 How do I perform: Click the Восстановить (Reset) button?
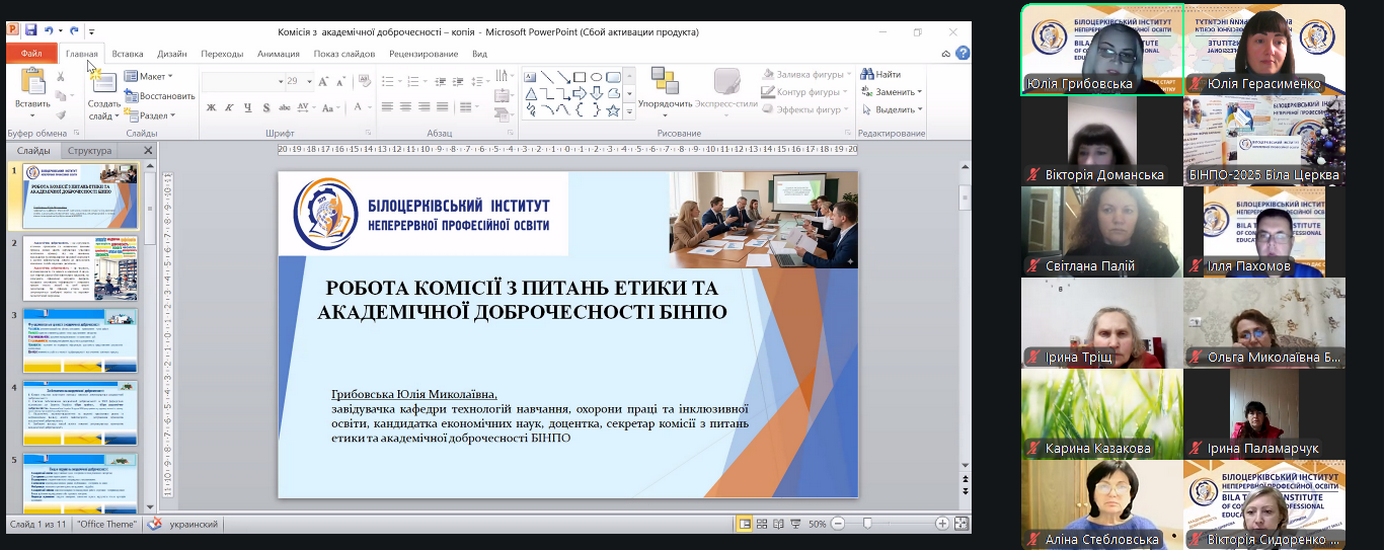click(160, 96)
